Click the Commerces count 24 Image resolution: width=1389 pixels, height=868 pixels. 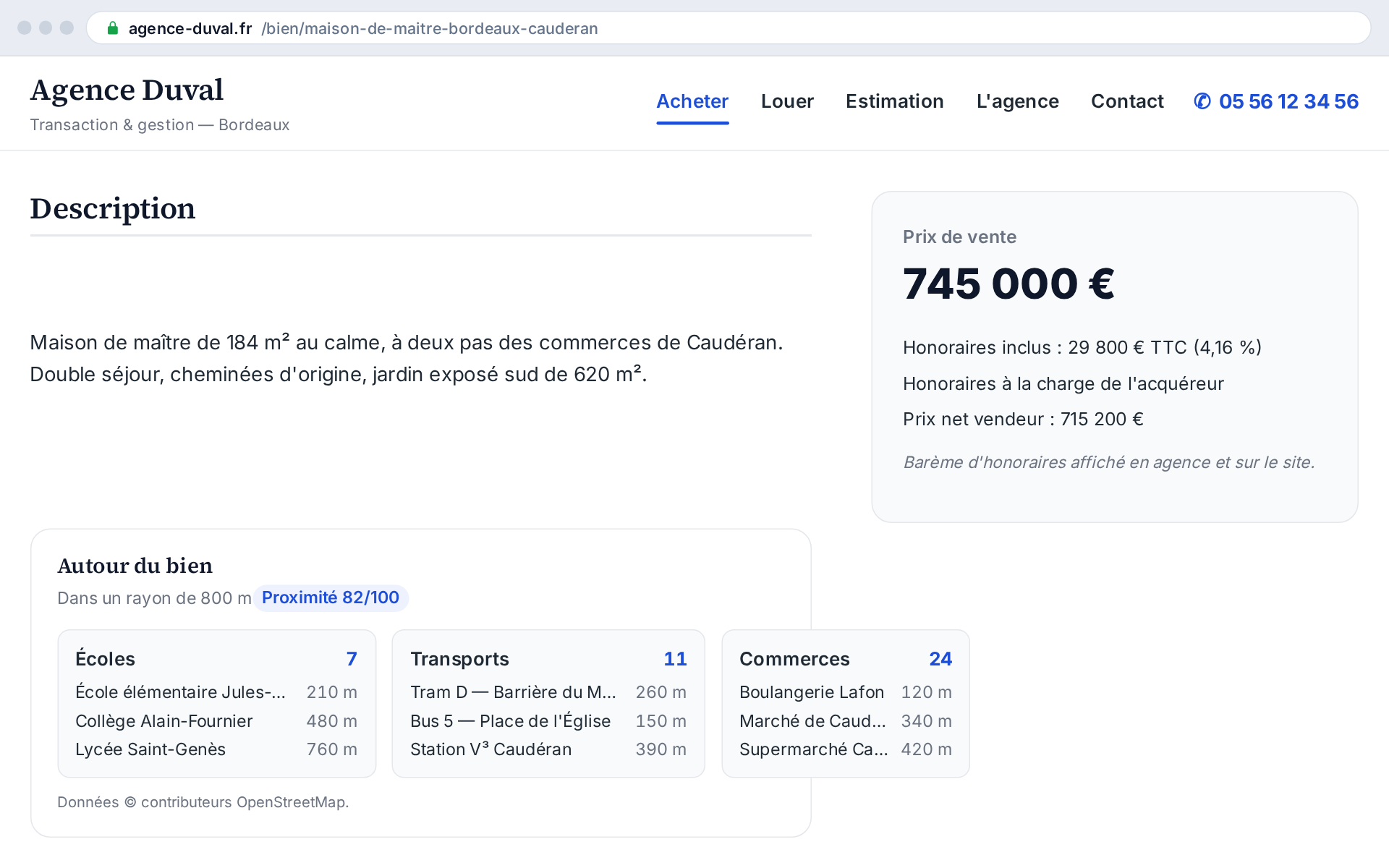(x=940, y=659)
